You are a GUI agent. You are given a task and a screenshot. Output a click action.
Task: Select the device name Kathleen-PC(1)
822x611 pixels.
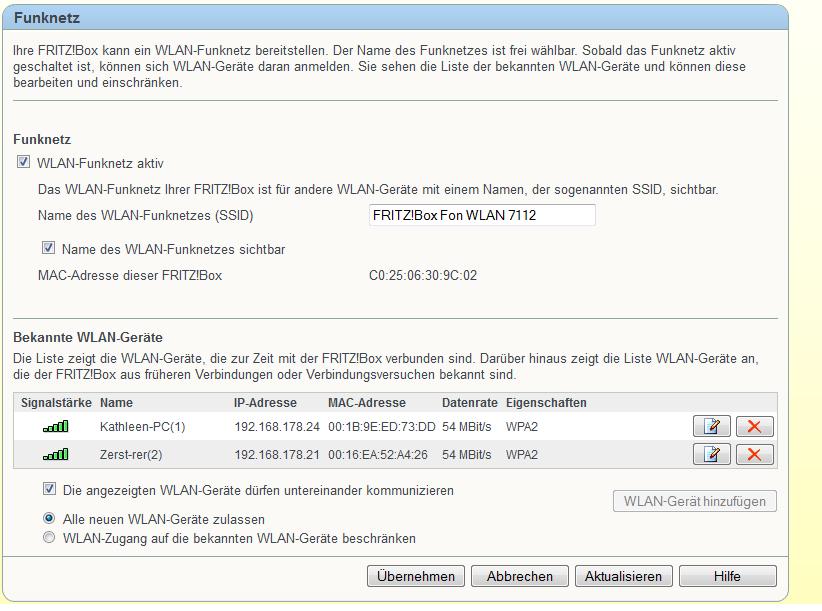click(143, 427)
